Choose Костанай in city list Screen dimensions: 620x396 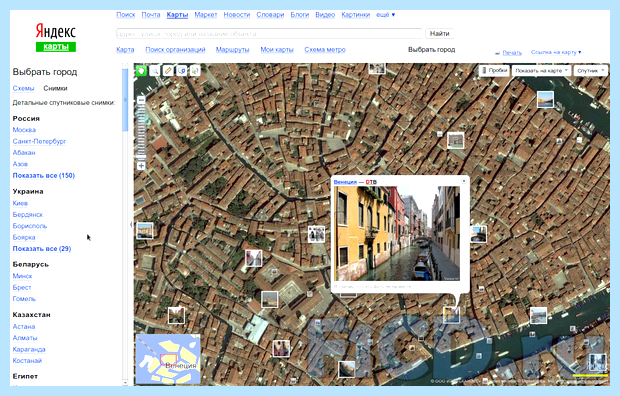point(27,360)
